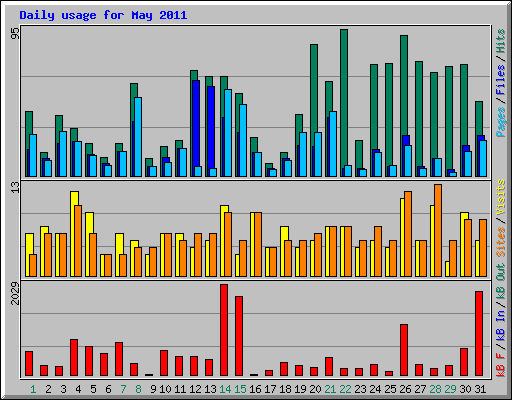Select the orange sites bar for day 26
This screenshot has height=400, width=512.
point(408,234)
